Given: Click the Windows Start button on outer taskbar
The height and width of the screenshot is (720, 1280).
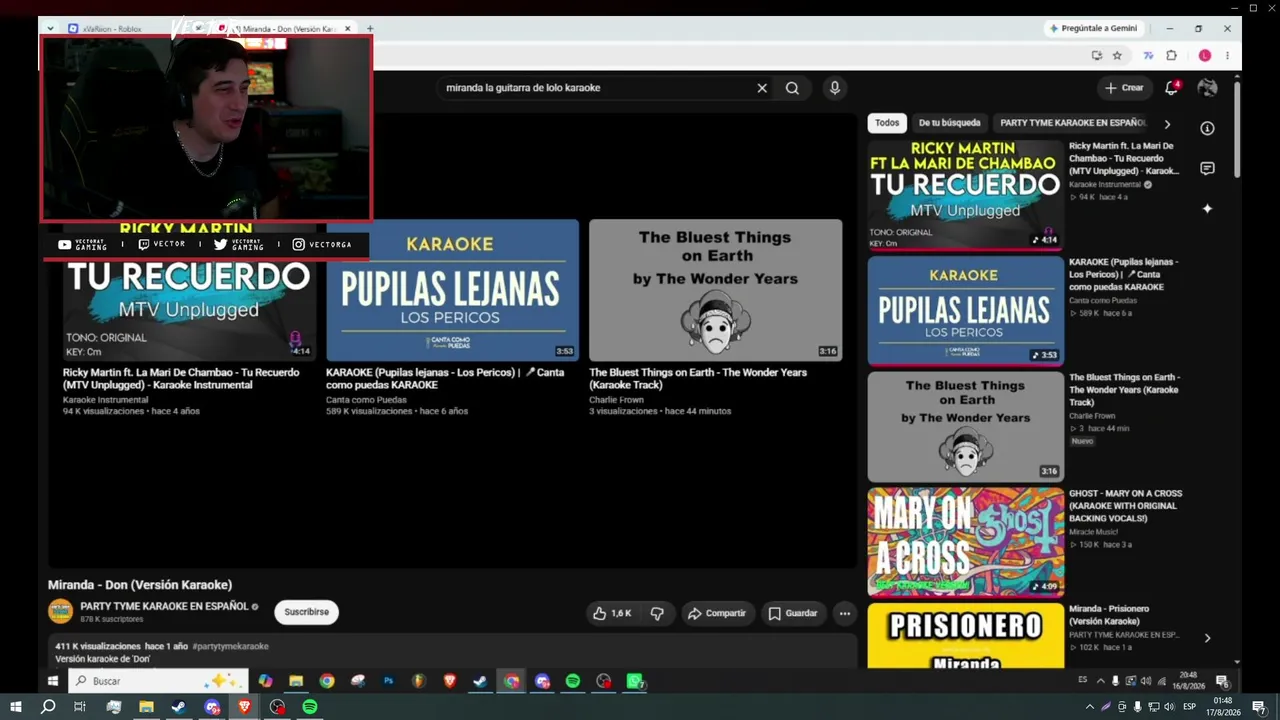Looking at the screenshot, I should [x=16, y=707].
